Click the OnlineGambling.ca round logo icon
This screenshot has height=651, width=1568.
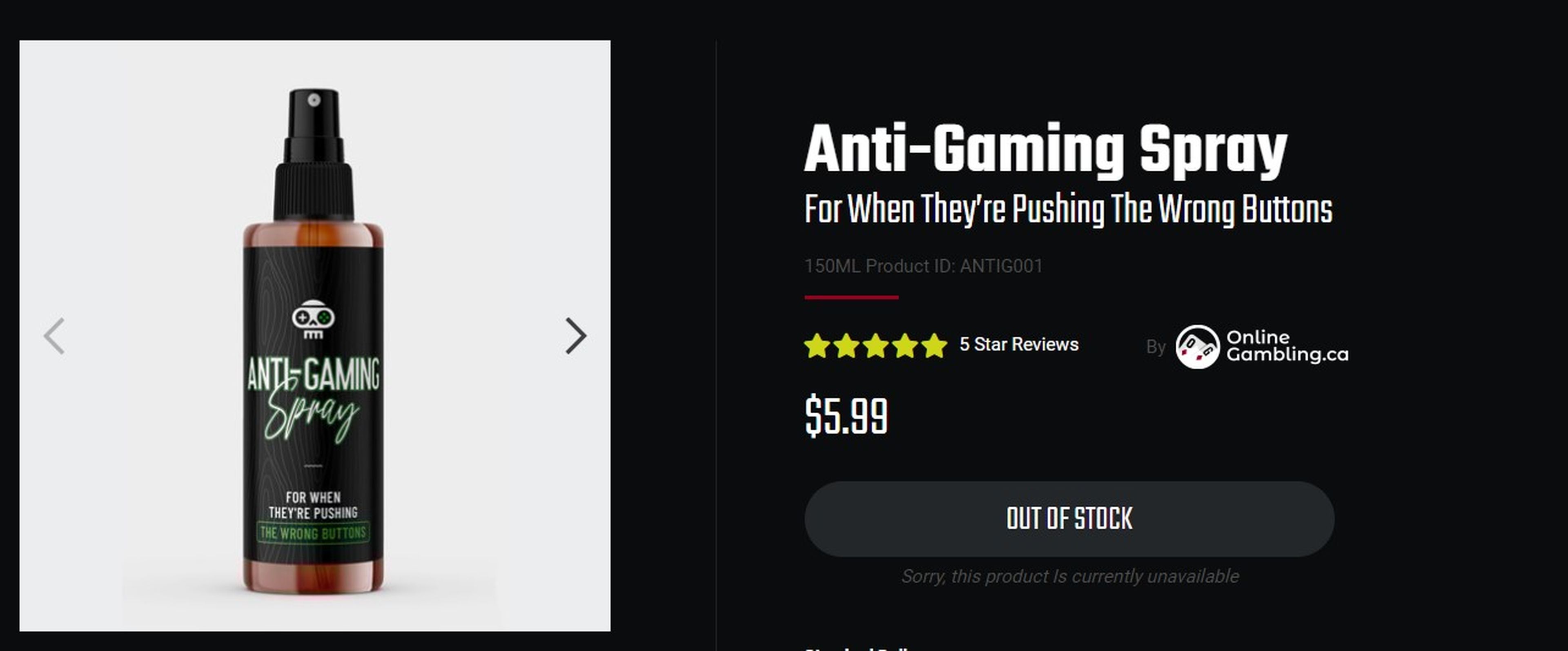tap(1197, 346)
